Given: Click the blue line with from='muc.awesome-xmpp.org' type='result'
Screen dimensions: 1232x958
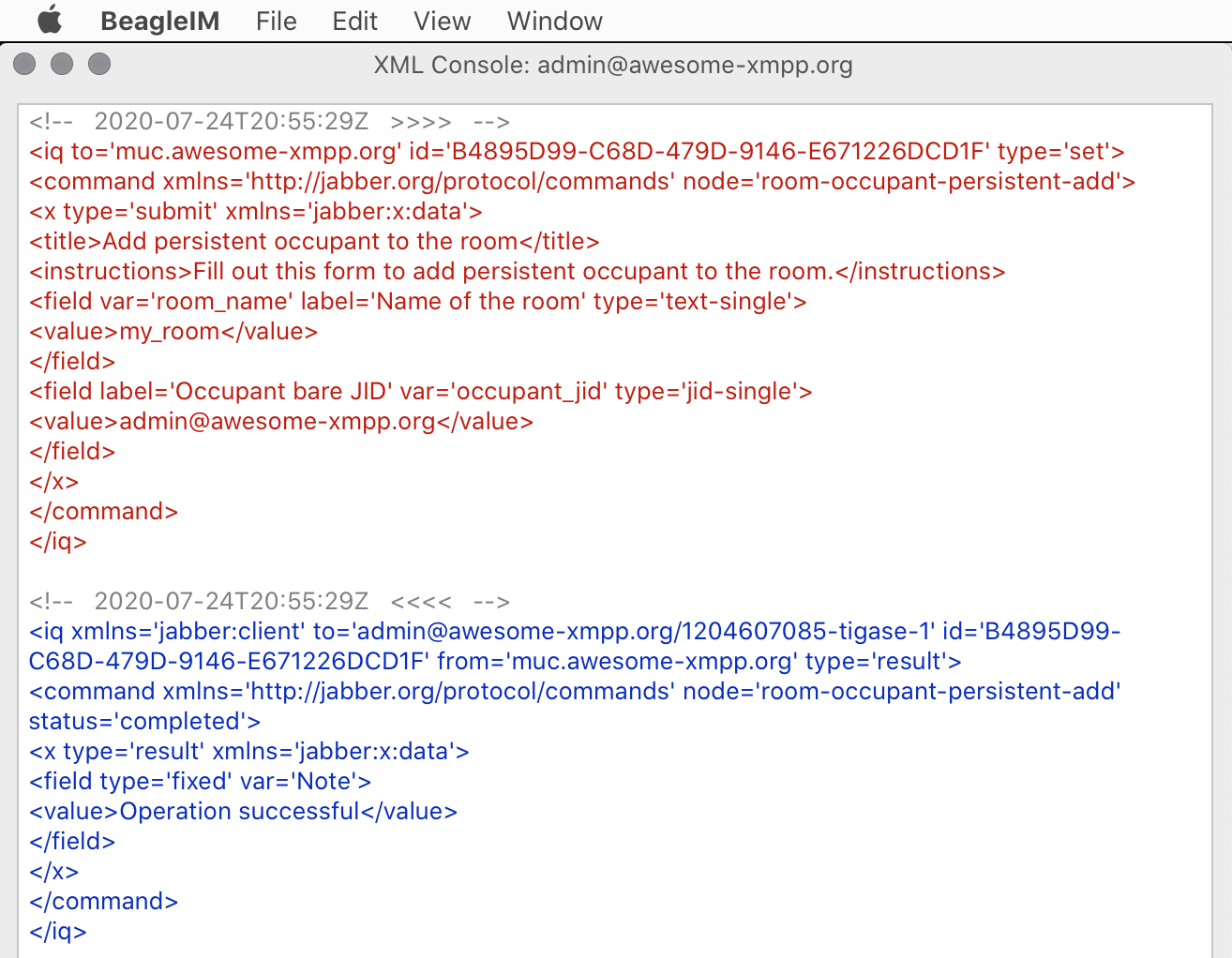Looking at the screenshot, I should tap(495, 662).
